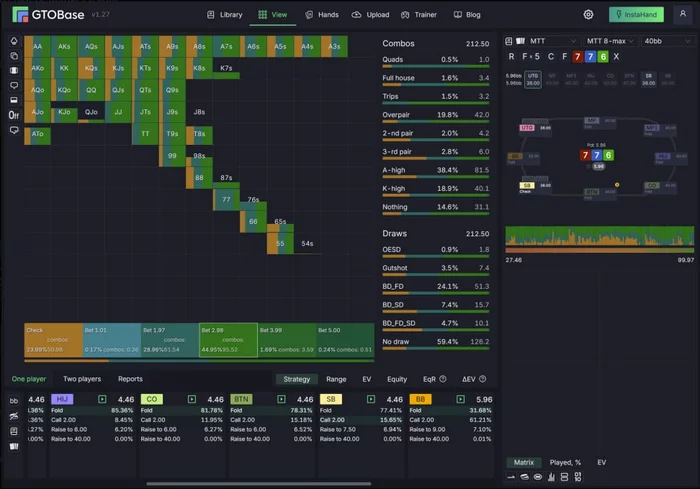Image resolution: width=700 pixels, height=489 pixels.
Task: Click the C action in history line
Action: click(550, 57)
